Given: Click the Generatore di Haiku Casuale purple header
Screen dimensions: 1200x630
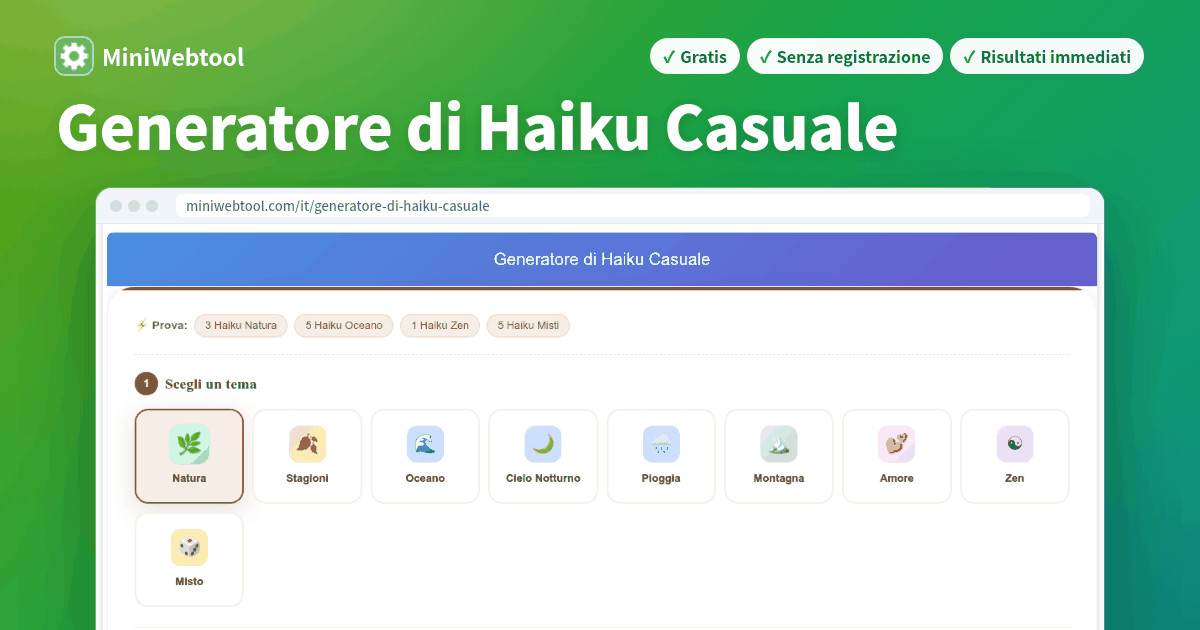Looking at the screenshot, I should (602, 259).
